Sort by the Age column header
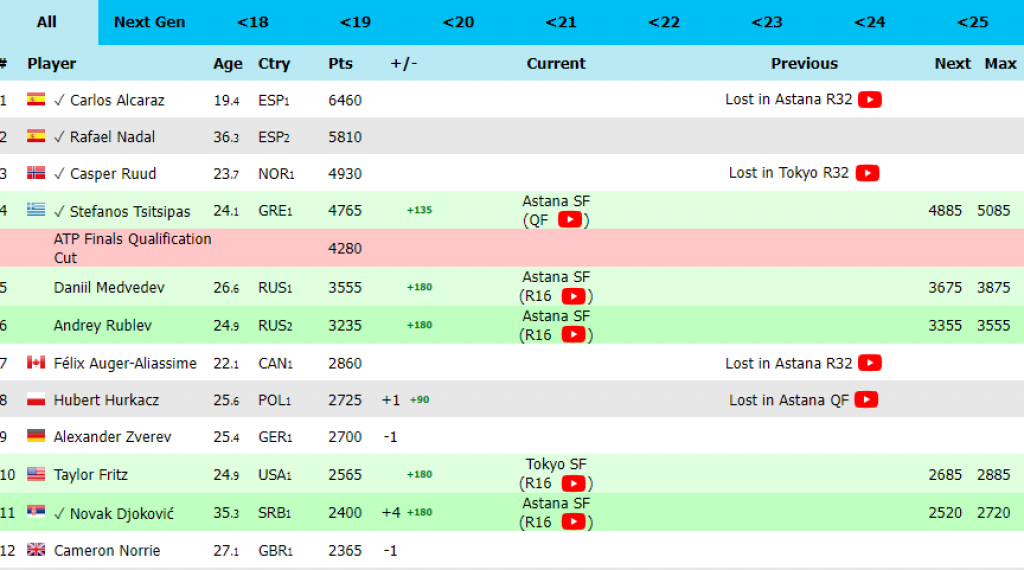Viewport: 1024px width, 570px height. pyautogui.click(x=227, y=63)
